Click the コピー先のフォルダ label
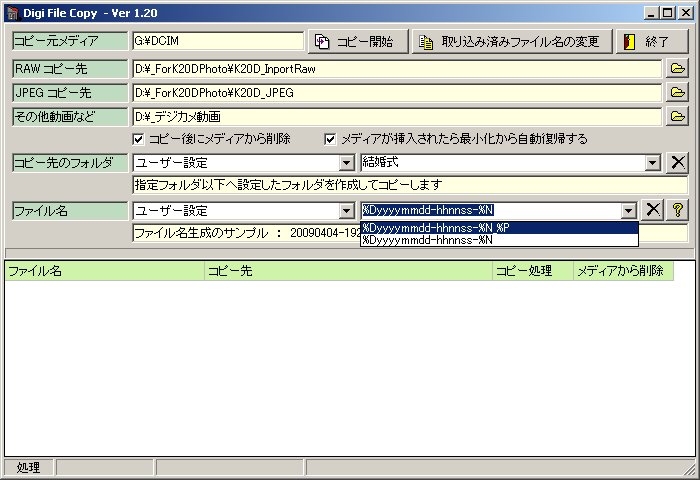 click(70, 163)
